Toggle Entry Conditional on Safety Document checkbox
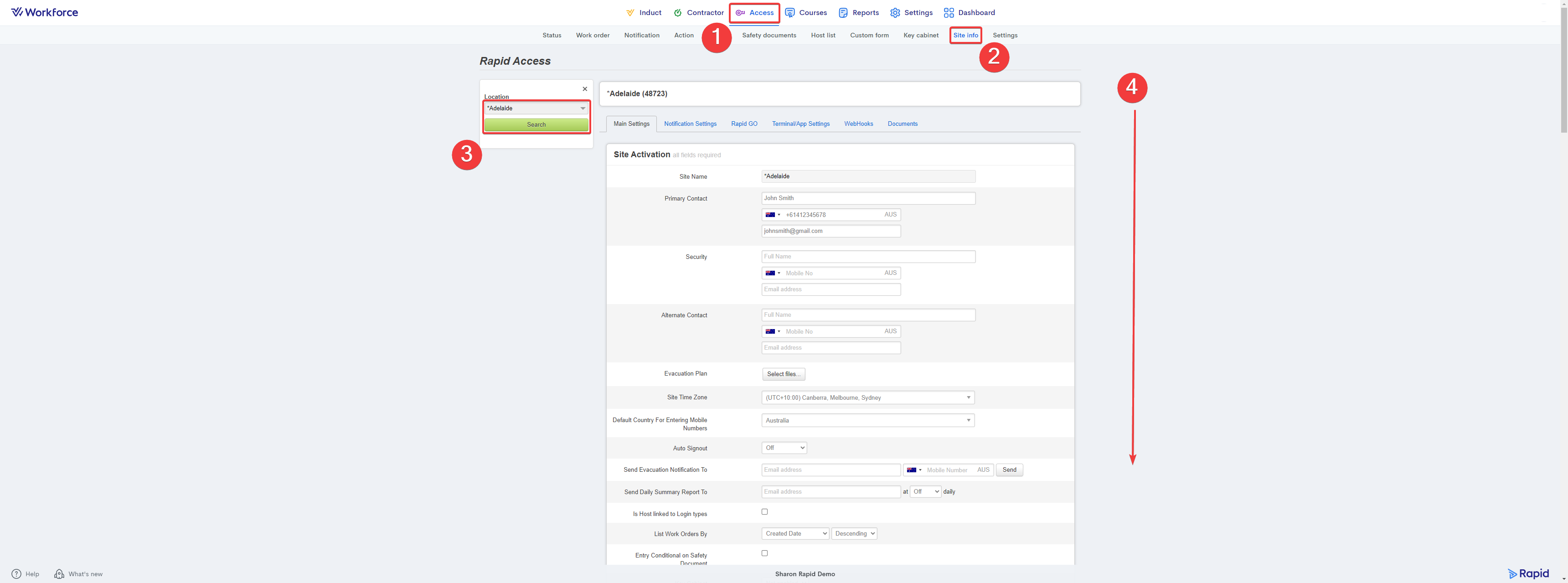The height and width of the screenshot is (583, 1568). coord(764,553)
